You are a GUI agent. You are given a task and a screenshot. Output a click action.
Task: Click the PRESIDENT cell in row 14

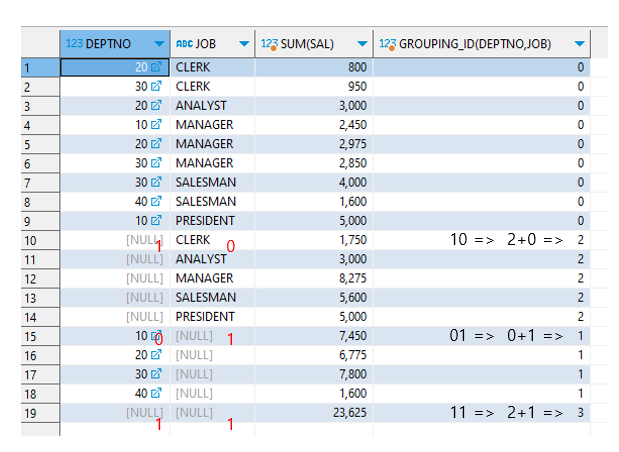tap(212, 317)
